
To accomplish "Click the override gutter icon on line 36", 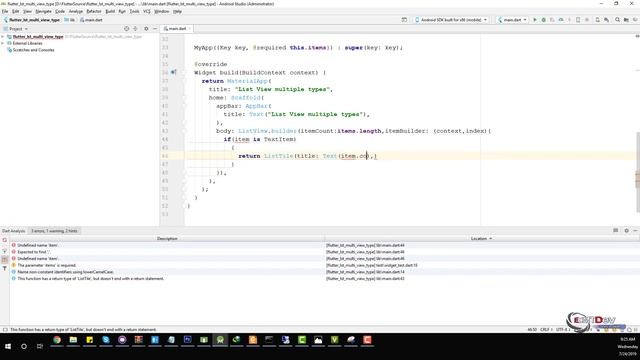I will [173, 72].
